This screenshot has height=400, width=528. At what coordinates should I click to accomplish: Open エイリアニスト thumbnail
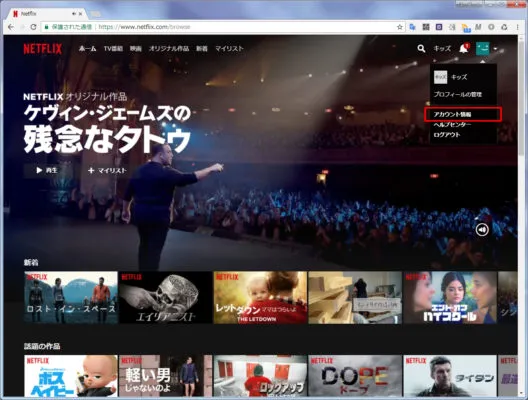[x=166, y=298]
